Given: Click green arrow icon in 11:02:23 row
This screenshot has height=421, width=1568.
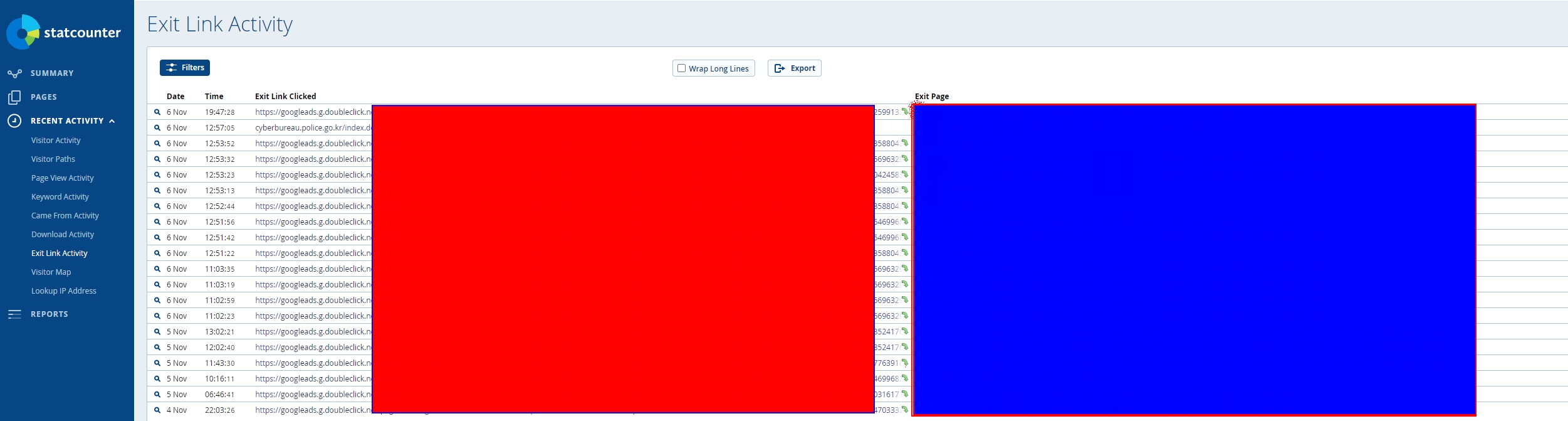Looking at the screenshot, I should coord(904,316).
